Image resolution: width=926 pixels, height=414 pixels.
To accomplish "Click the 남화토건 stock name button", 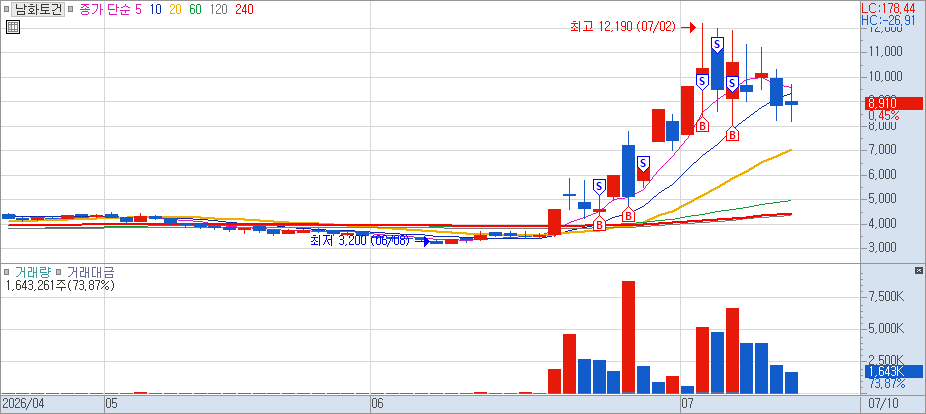I will [x=37, y=9].
